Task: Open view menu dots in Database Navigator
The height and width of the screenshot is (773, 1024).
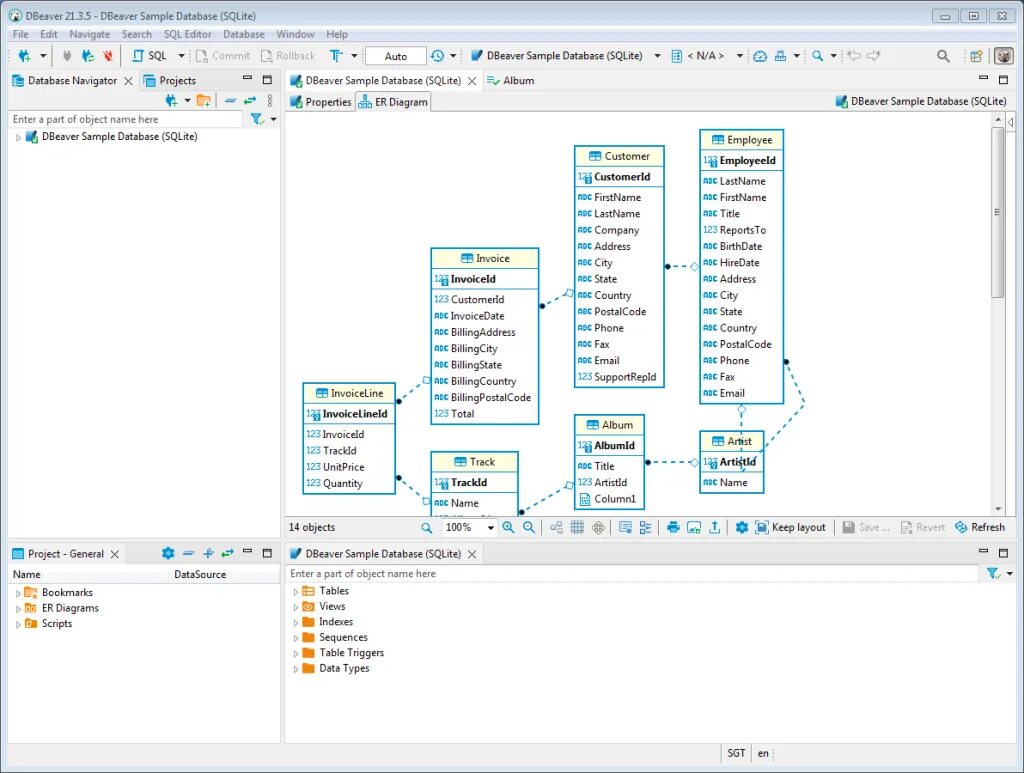Action: pos(270,101)
